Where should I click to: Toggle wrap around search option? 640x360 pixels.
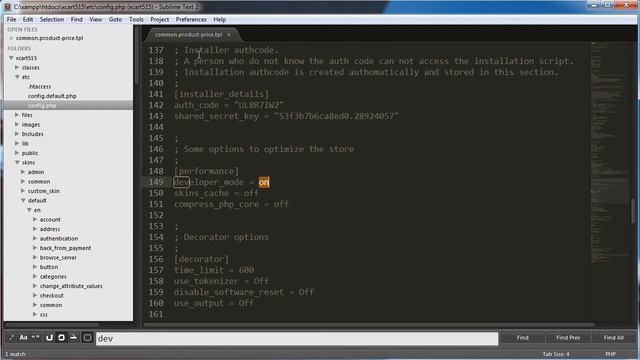(61, 338)
